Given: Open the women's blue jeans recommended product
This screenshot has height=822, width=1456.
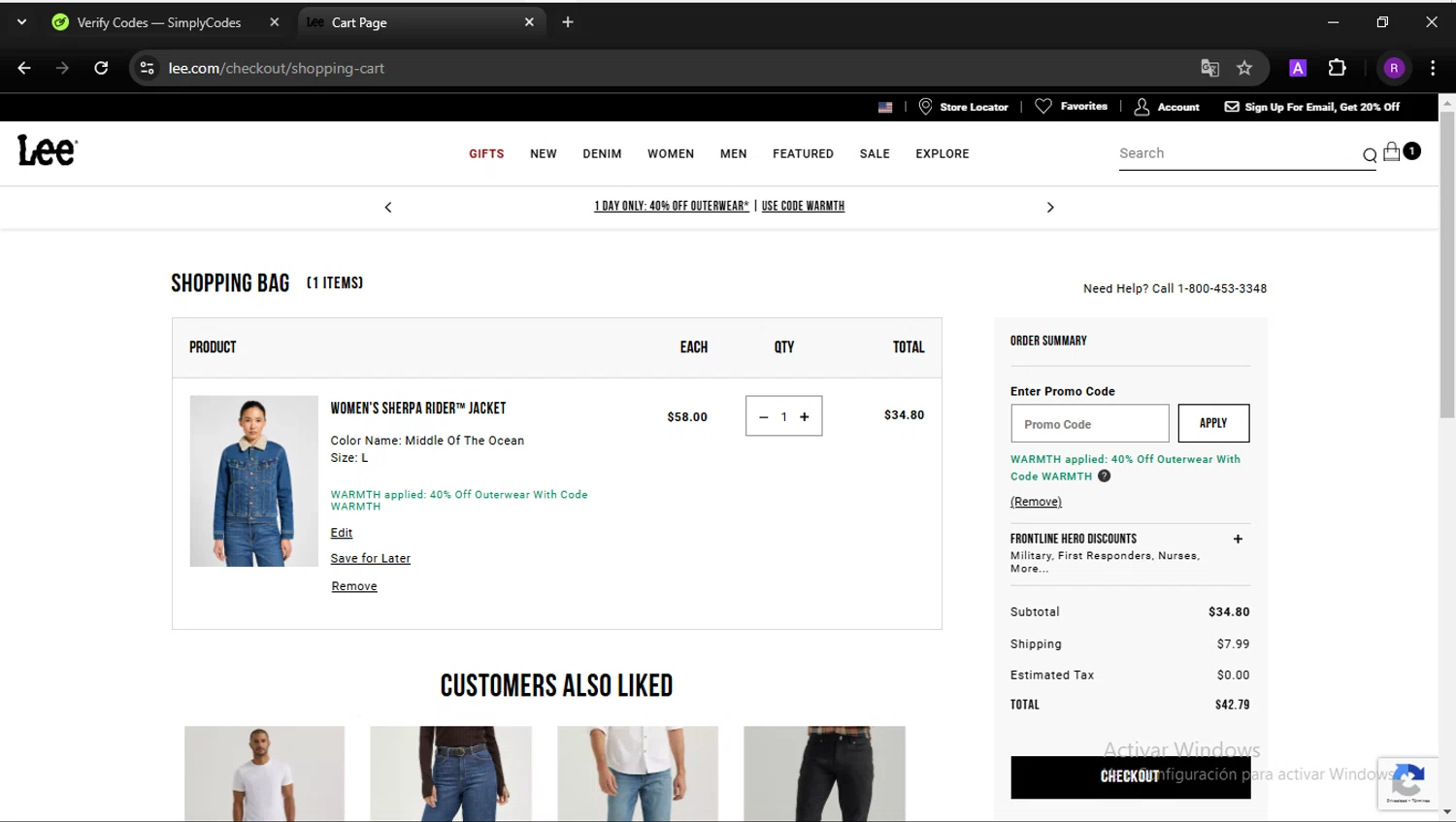Looking at the screenshot, I should tap(450, 773).
